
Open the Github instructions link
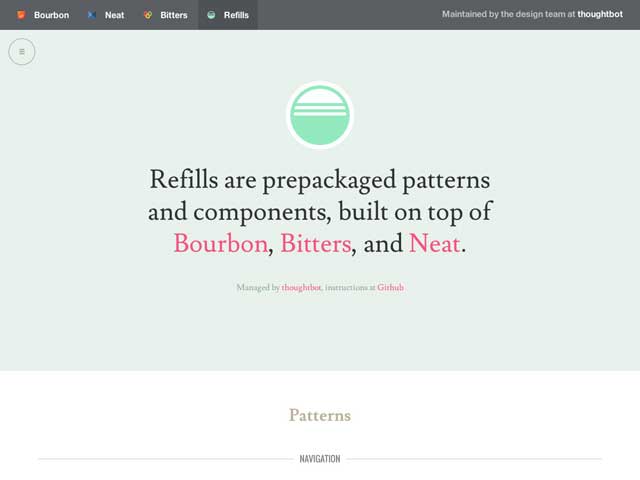click(x=390, y=287)
